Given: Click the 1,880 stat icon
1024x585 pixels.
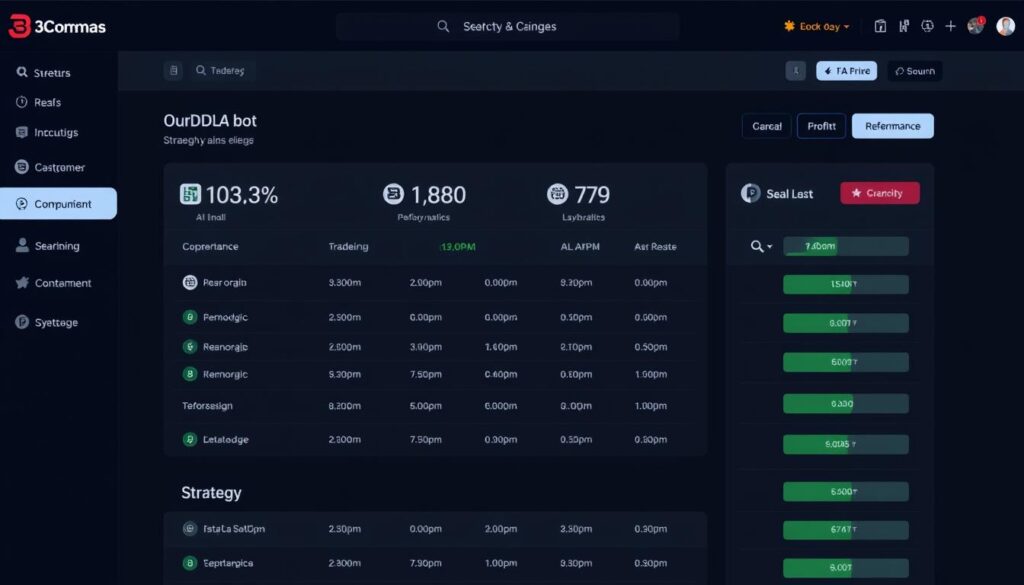Looking at the screenshot, I should [x=393, y=194].
